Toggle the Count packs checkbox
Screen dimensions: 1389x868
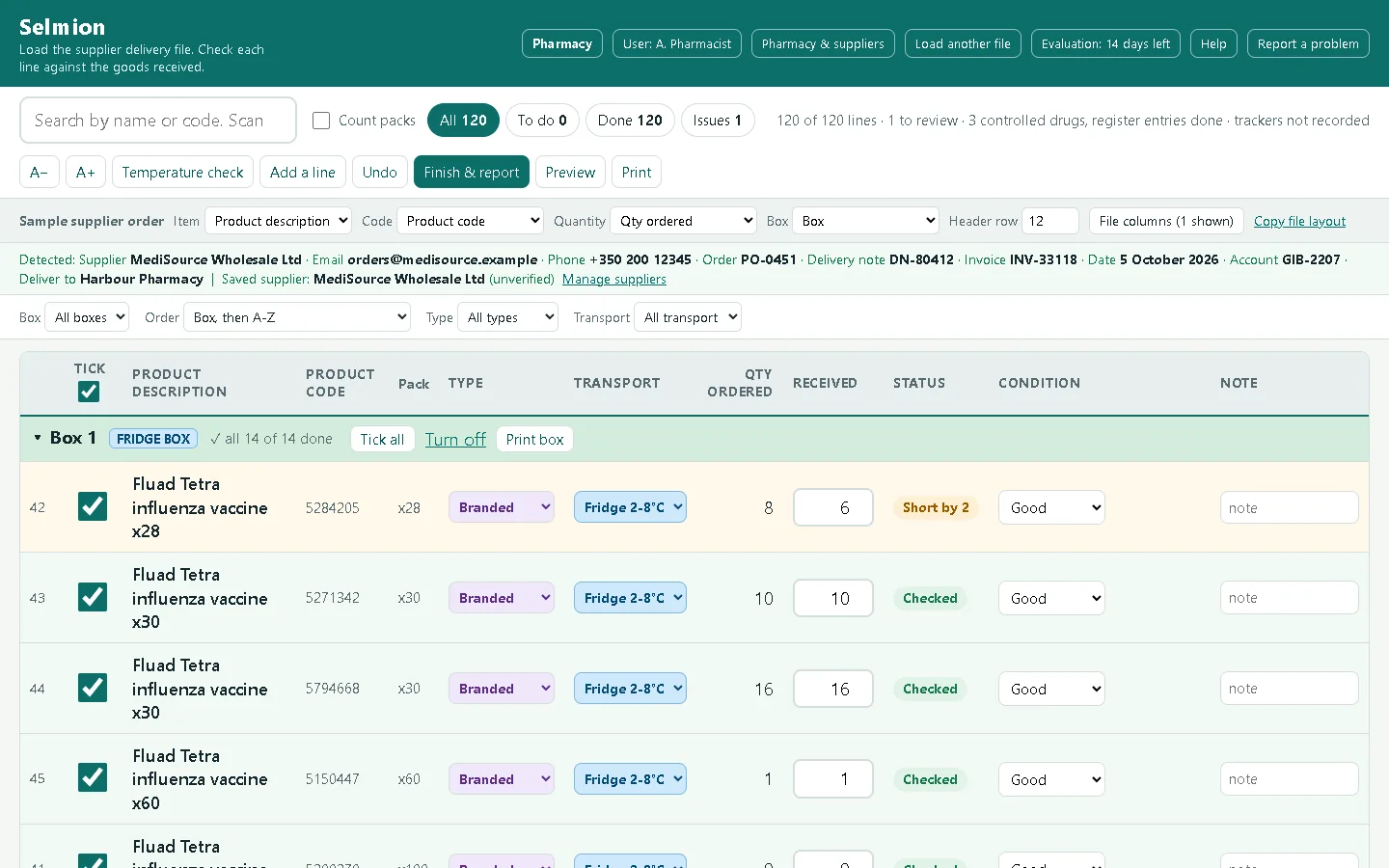point(321,121)
